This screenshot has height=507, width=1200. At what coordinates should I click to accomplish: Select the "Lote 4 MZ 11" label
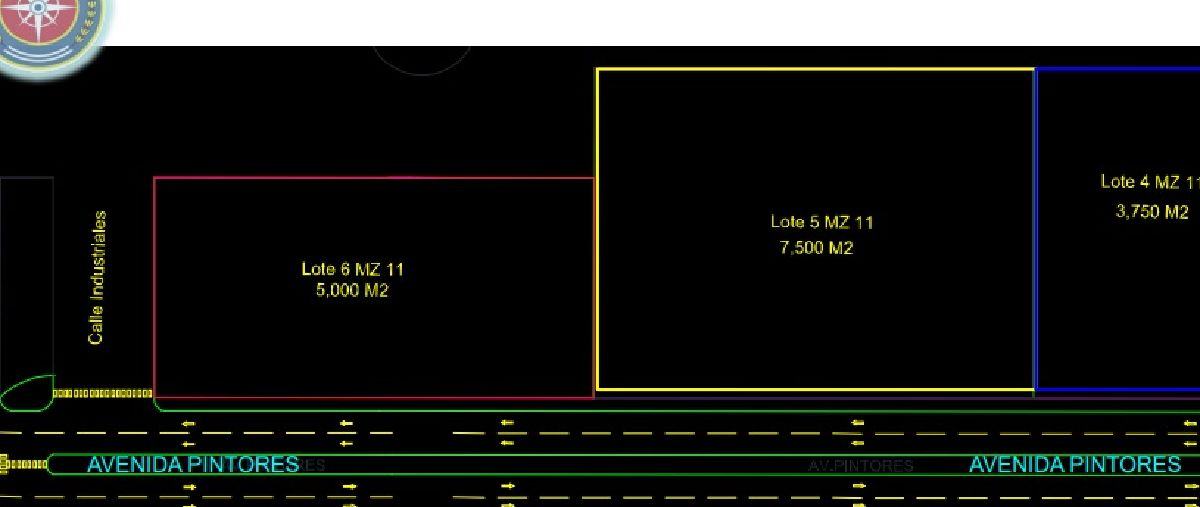click(x=1148, y=182)
